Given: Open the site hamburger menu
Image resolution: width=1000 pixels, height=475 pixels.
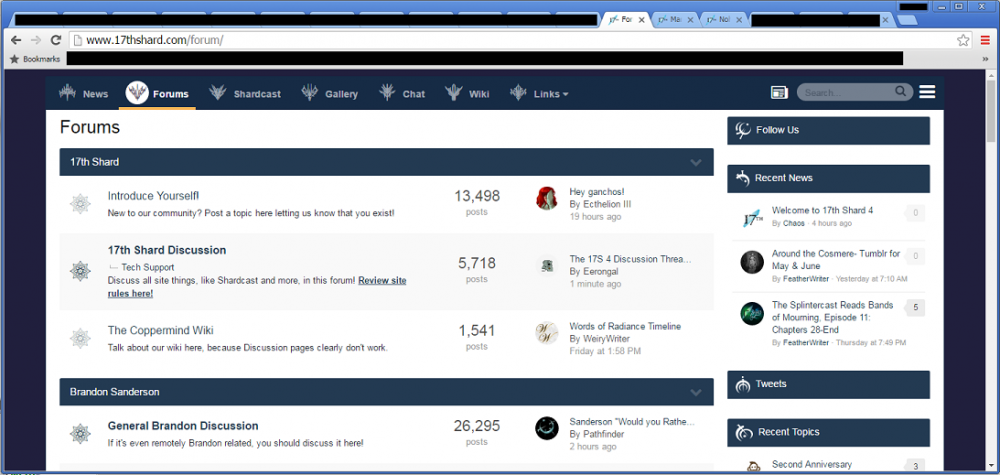Looking at the screenshot, I should (927, 92).
